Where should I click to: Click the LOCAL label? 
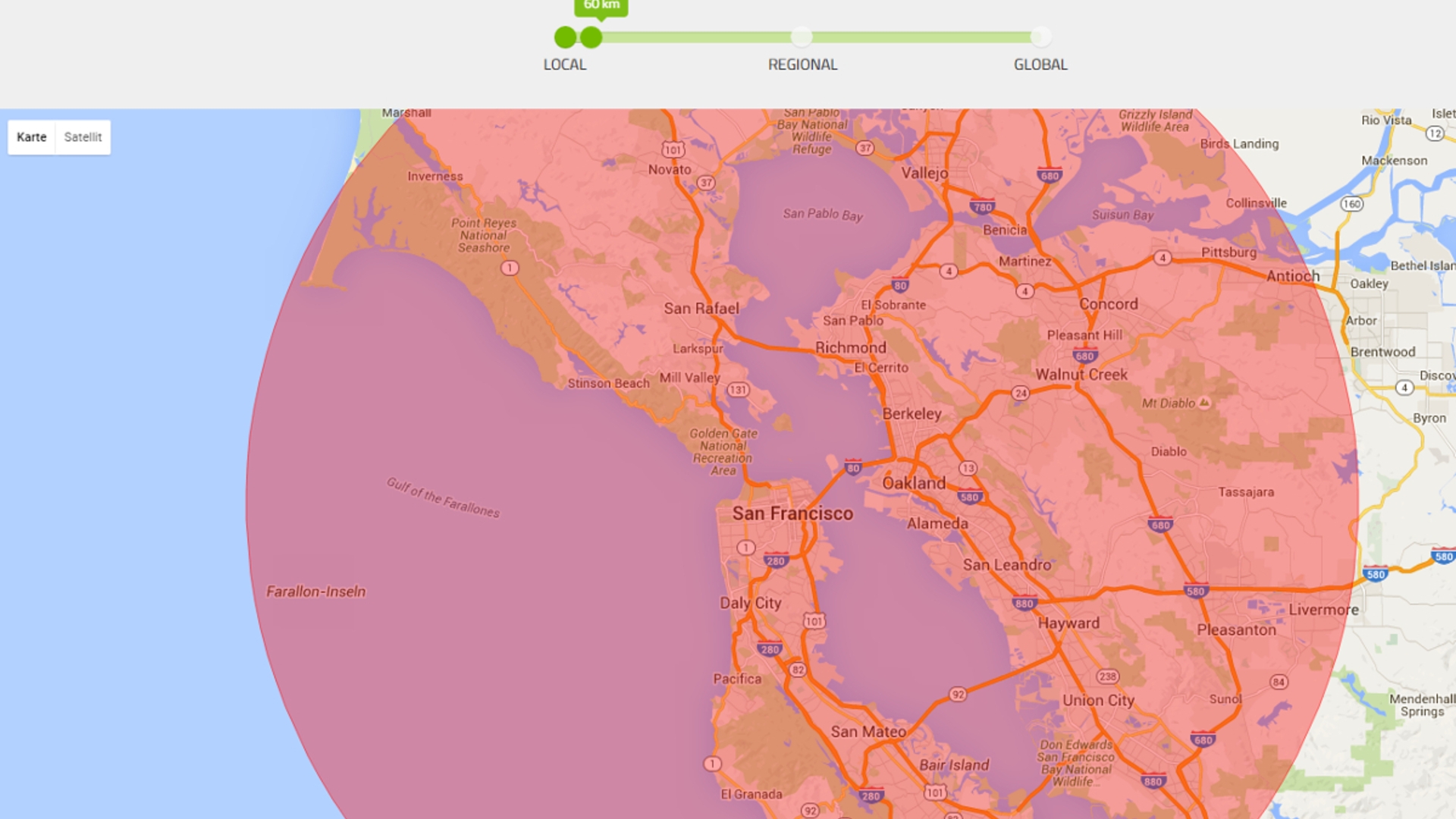(565, 65)
